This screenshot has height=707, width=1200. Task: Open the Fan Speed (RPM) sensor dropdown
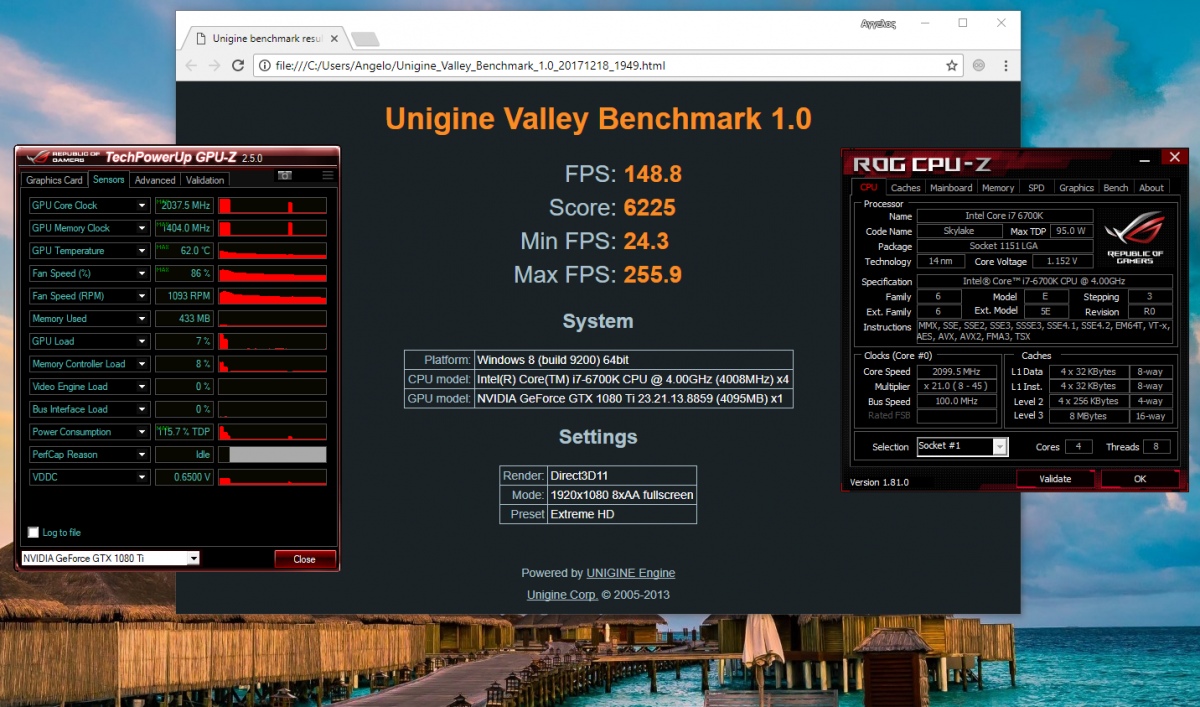click(x=143, y=296)
